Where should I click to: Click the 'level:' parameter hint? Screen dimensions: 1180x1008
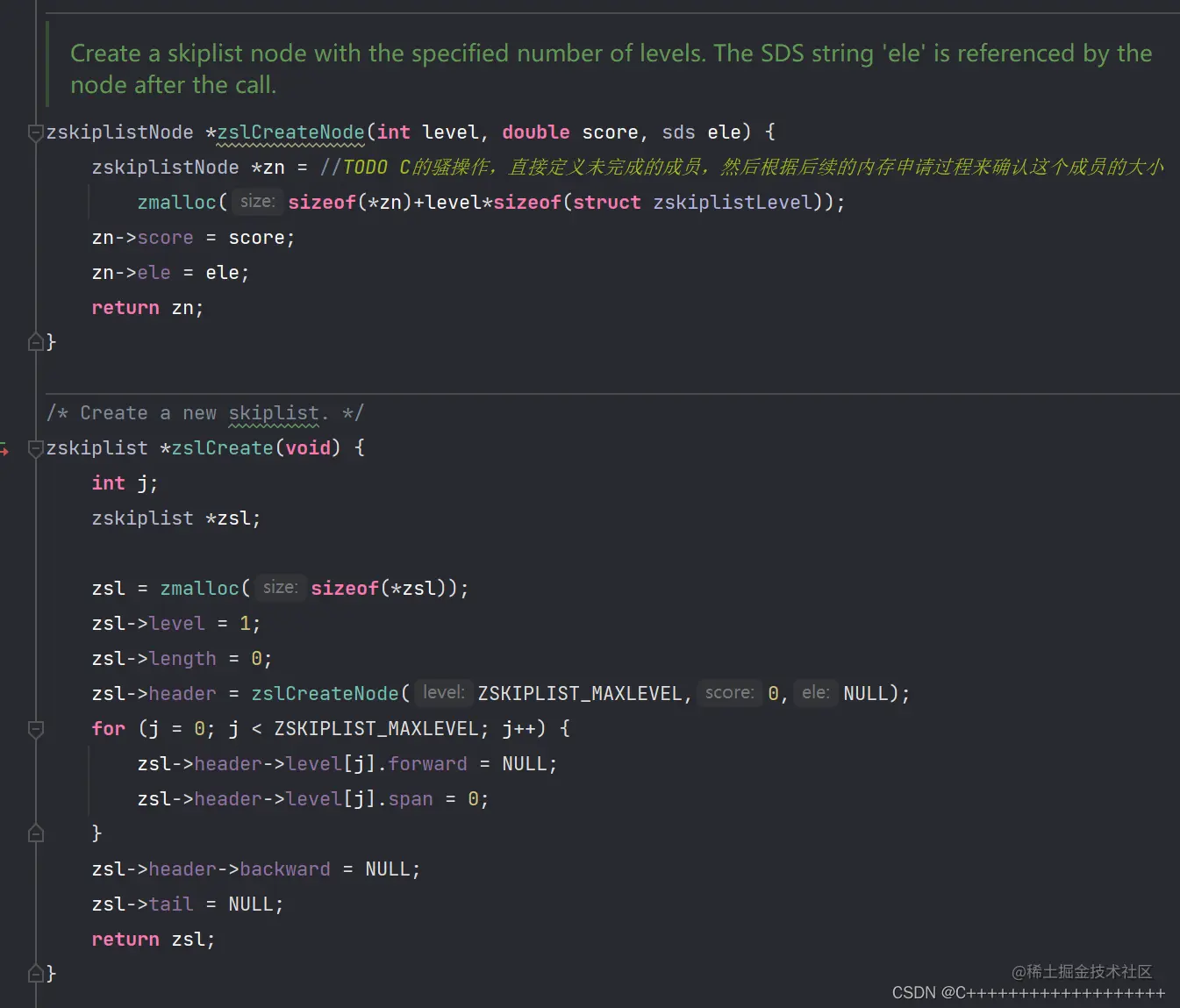point(444,693)
